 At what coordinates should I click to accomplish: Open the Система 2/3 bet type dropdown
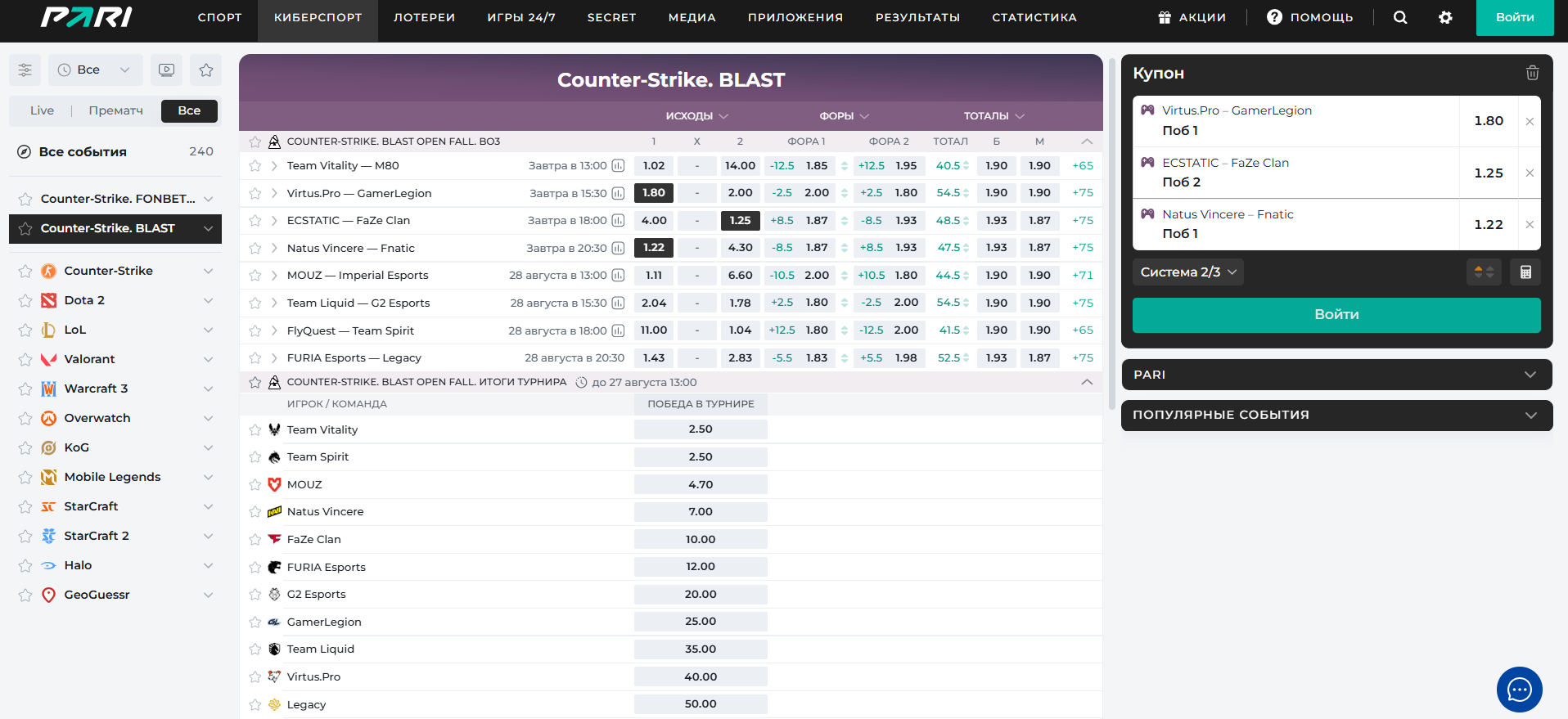click(1188, 272)
